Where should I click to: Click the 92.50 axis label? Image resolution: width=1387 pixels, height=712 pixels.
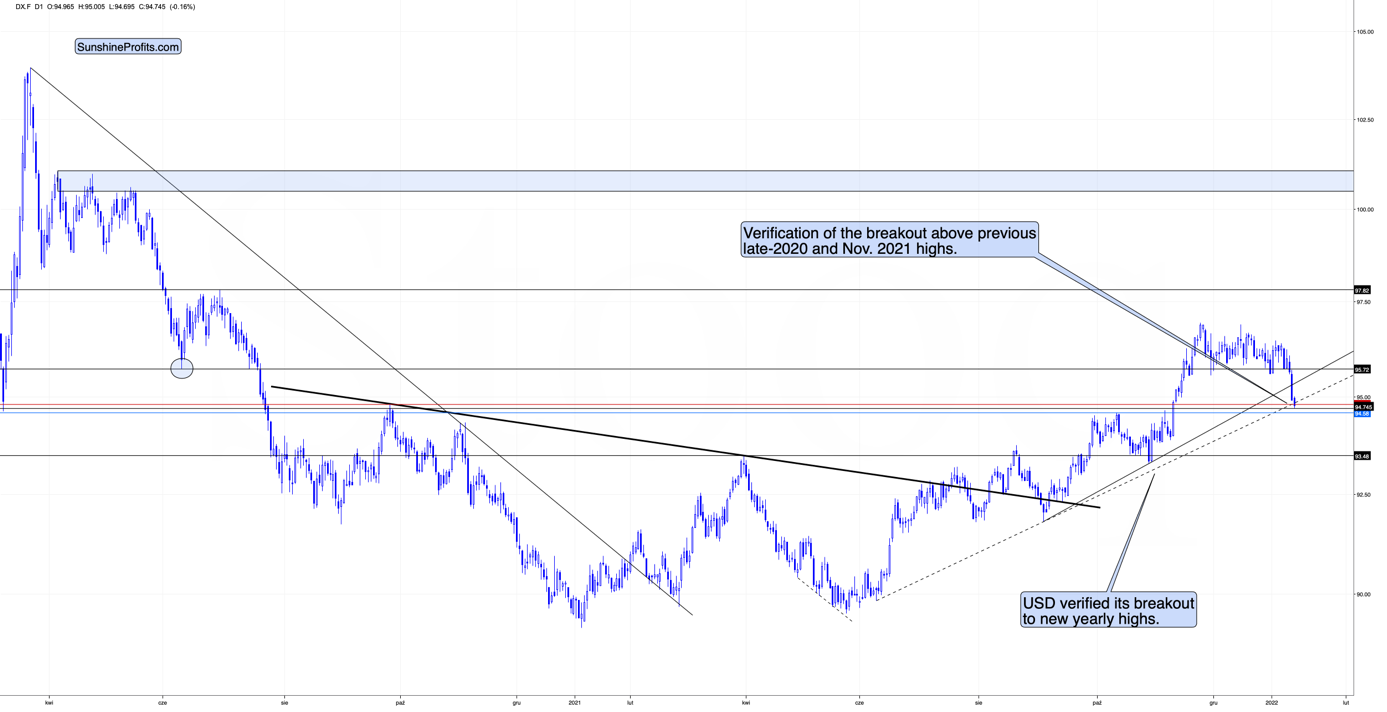point(1364,495)
